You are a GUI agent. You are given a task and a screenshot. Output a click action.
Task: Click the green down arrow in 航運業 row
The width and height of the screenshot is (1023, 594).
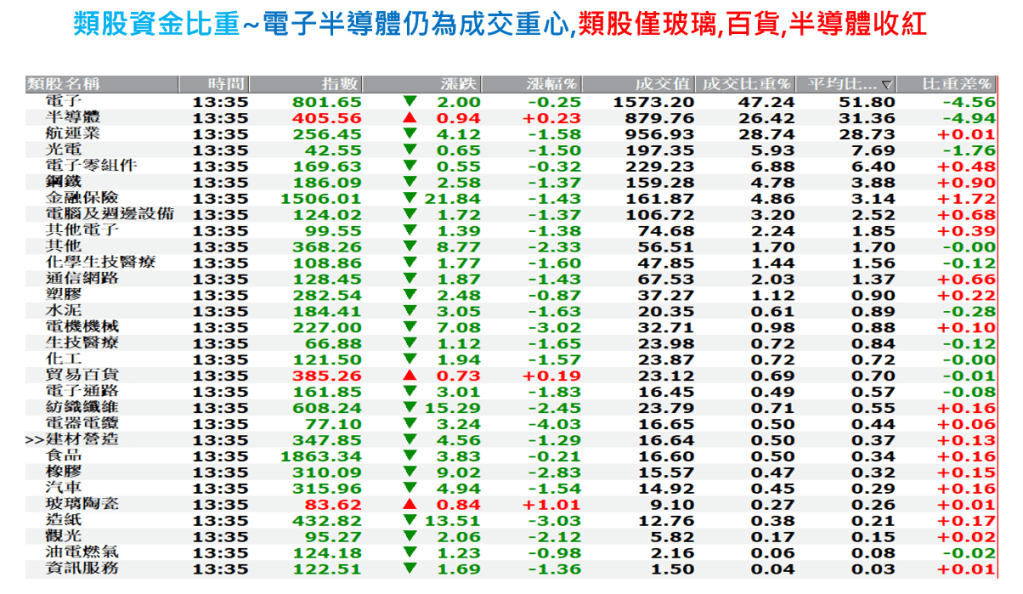tap(408, 134)
